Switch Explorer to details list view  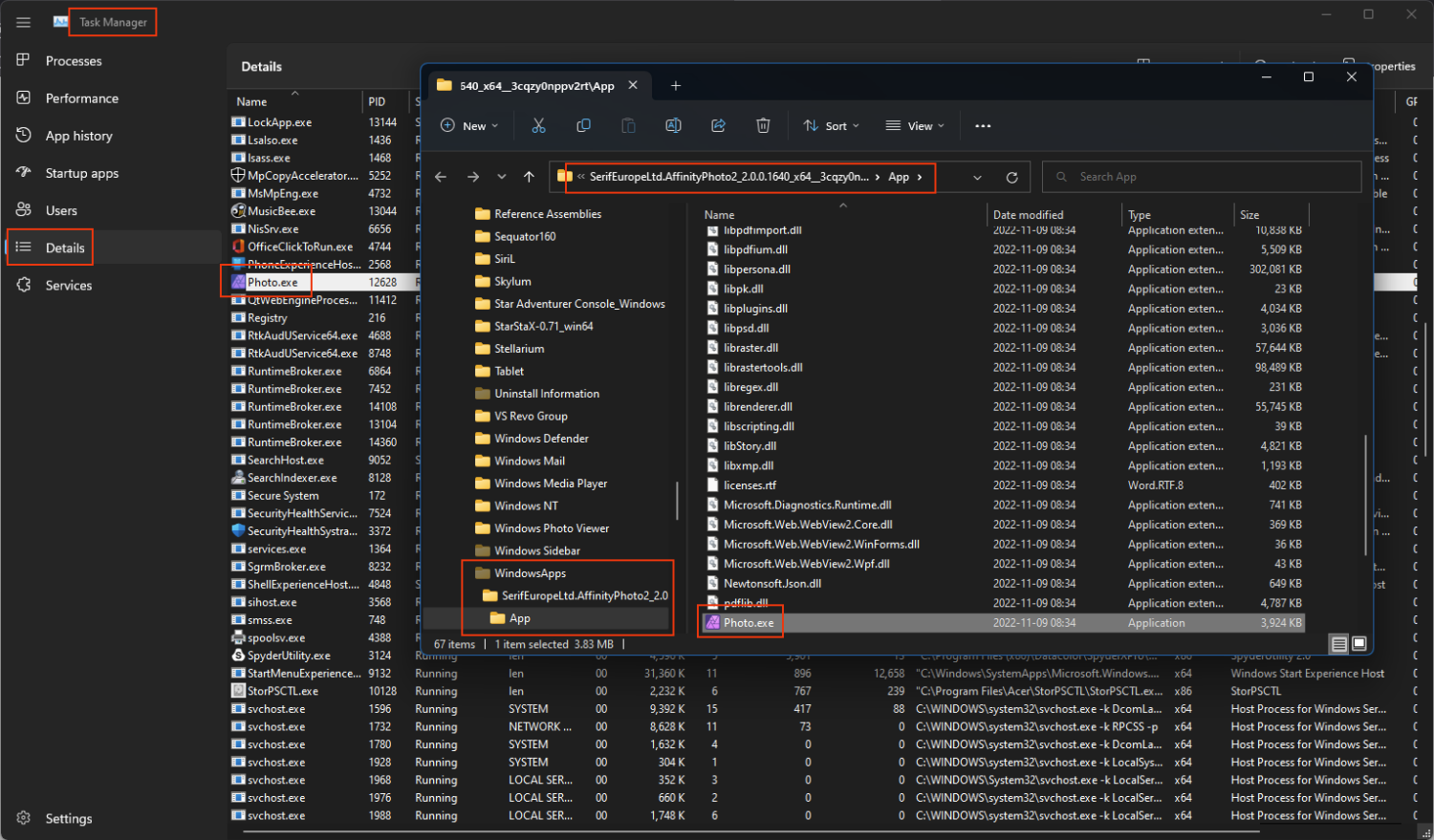pyautogui.click(x=1338, y=644)
